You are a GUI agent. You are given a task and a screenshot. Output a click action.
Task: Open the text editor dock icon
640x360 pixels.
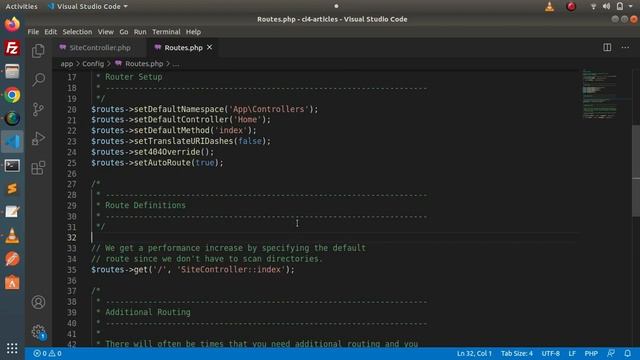(12, 212)
